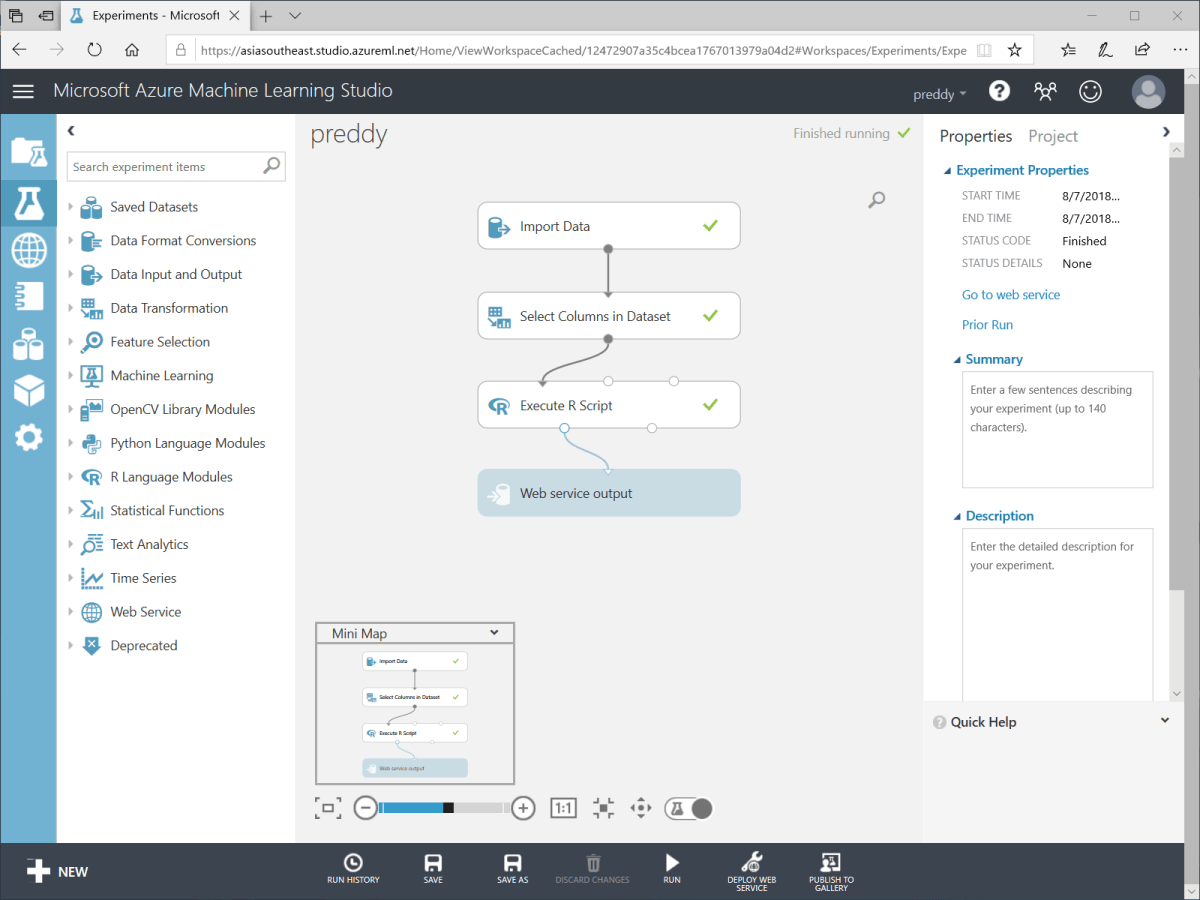This screenshot has width=1200, height=900.
Task: Click the zoom in plus button
Action: pos(523,808)
